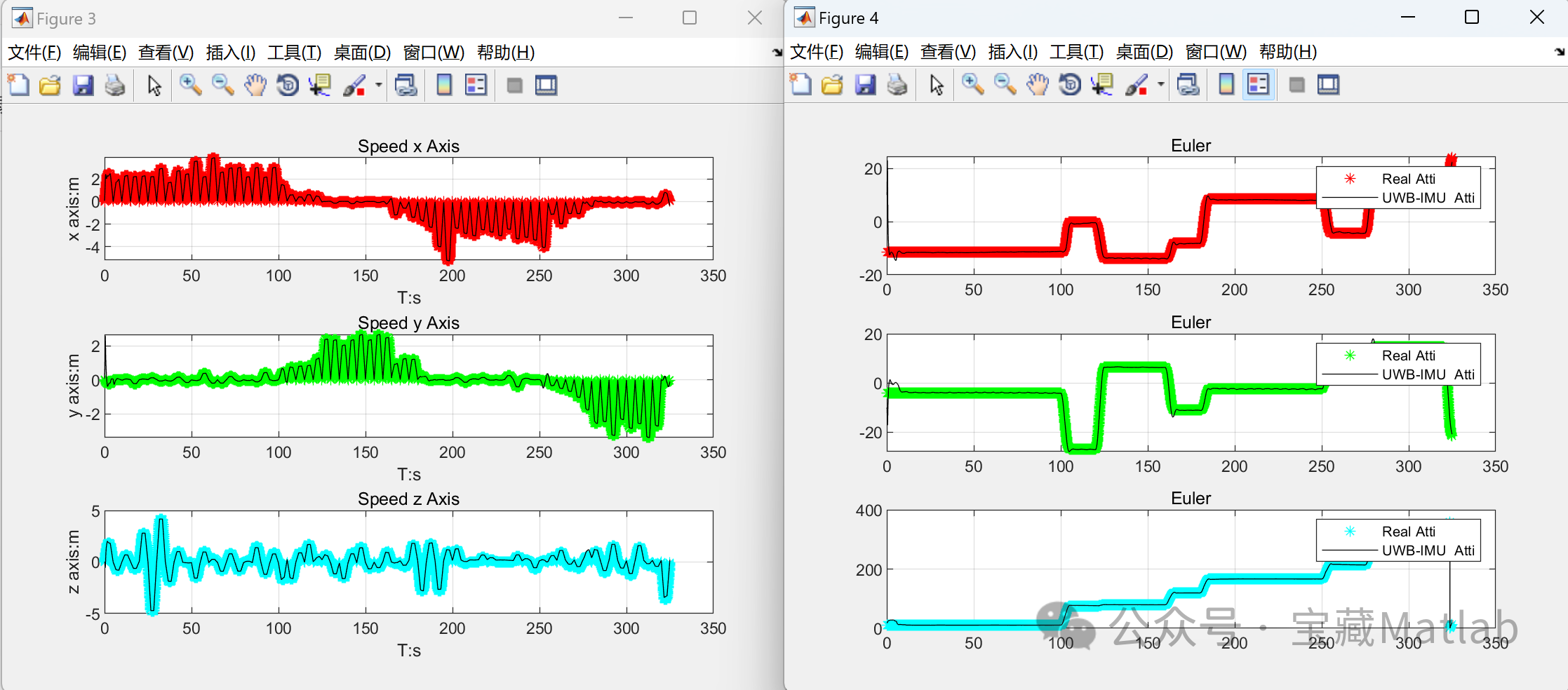Activate the Zoom In tool in Figure 3
The height and width of the screenshot is (690, 1568).
[190, 85]
